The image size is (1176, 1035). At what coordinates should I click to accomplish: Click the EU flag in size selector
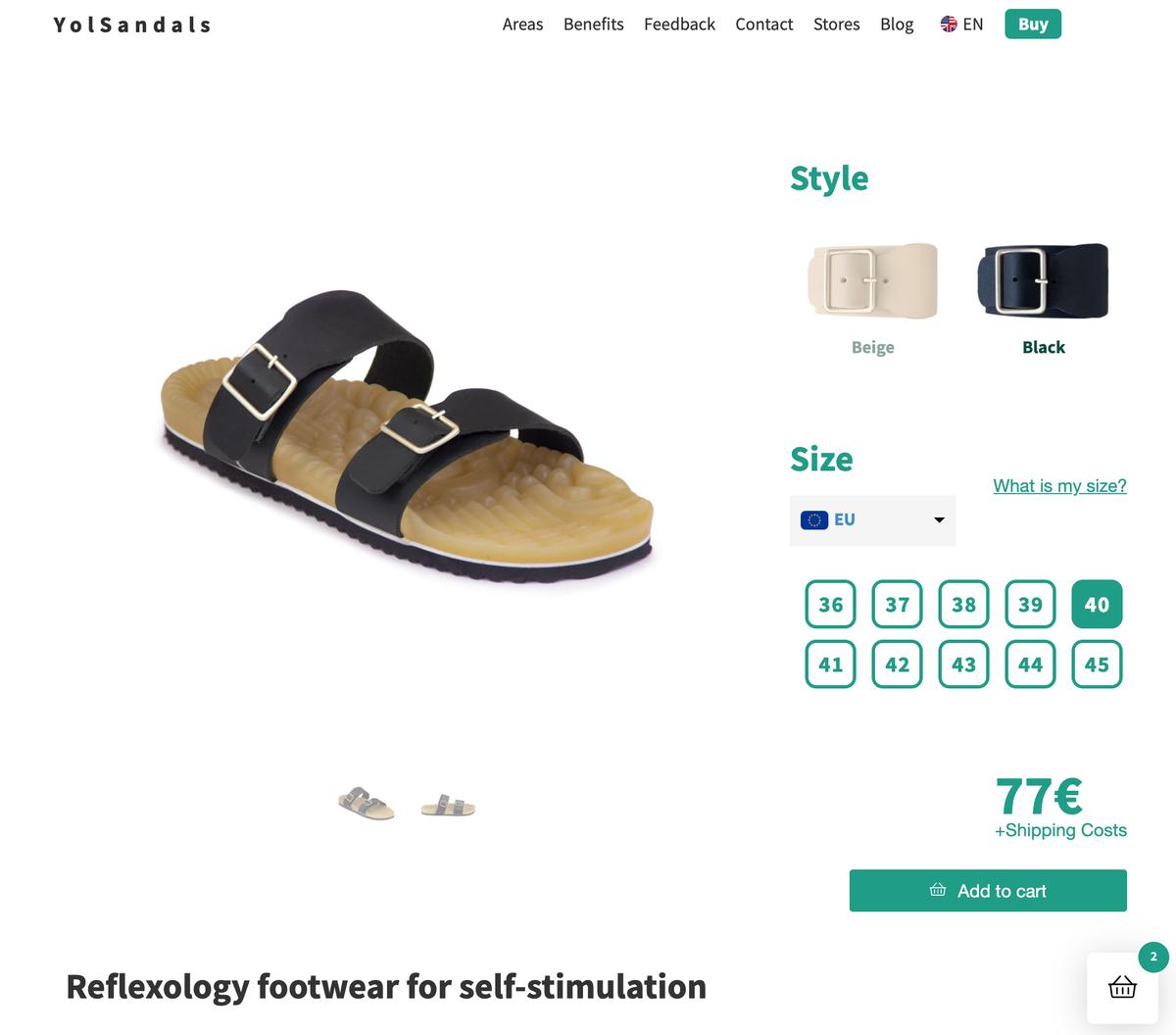(814, 520)
